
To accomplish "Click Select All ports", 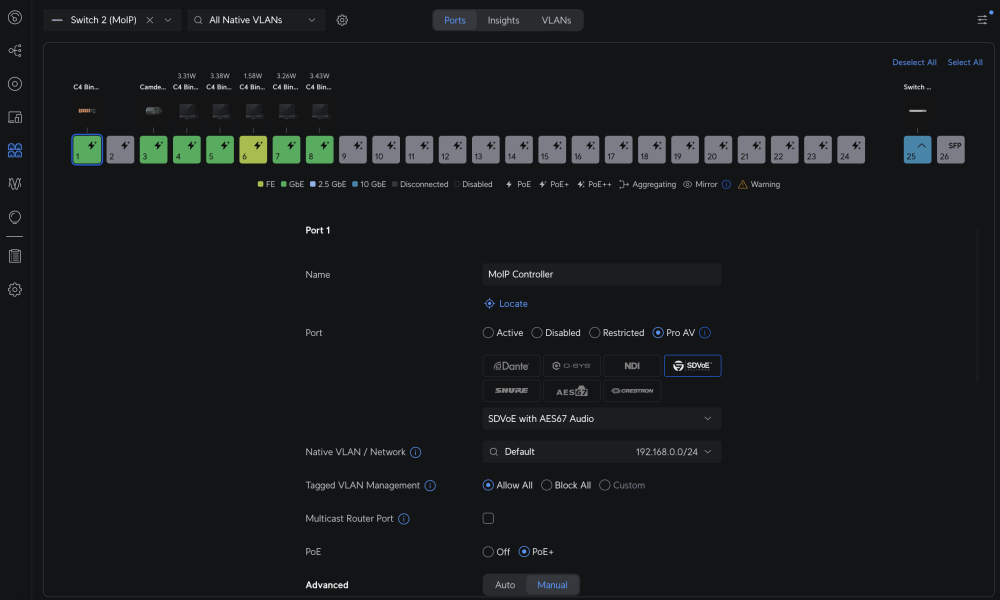I will [x=965, y=62].
